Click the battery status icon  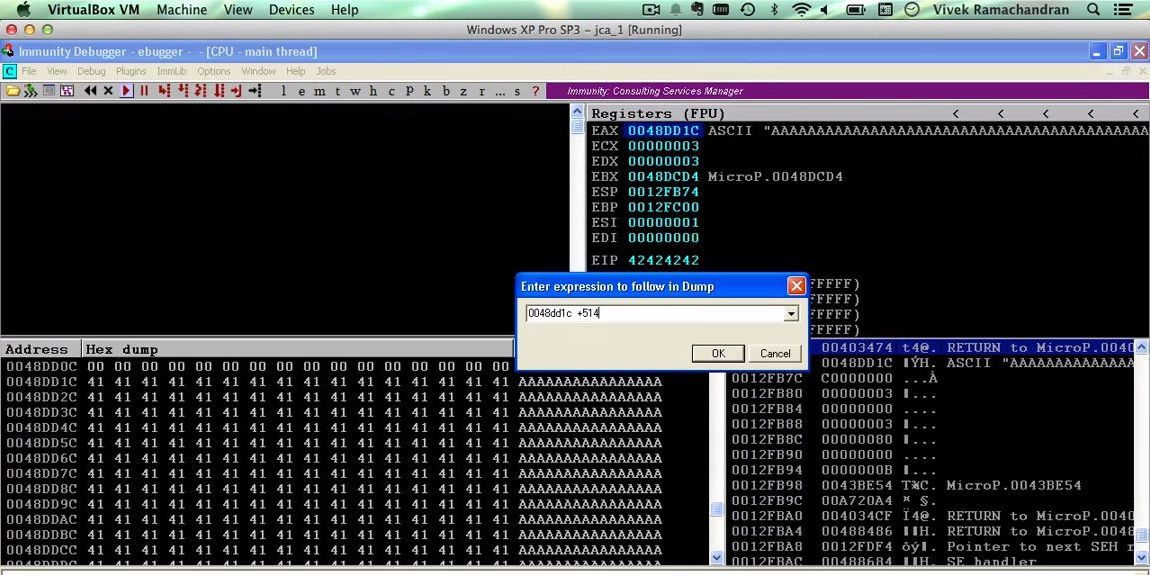click(x=856, y=10)
